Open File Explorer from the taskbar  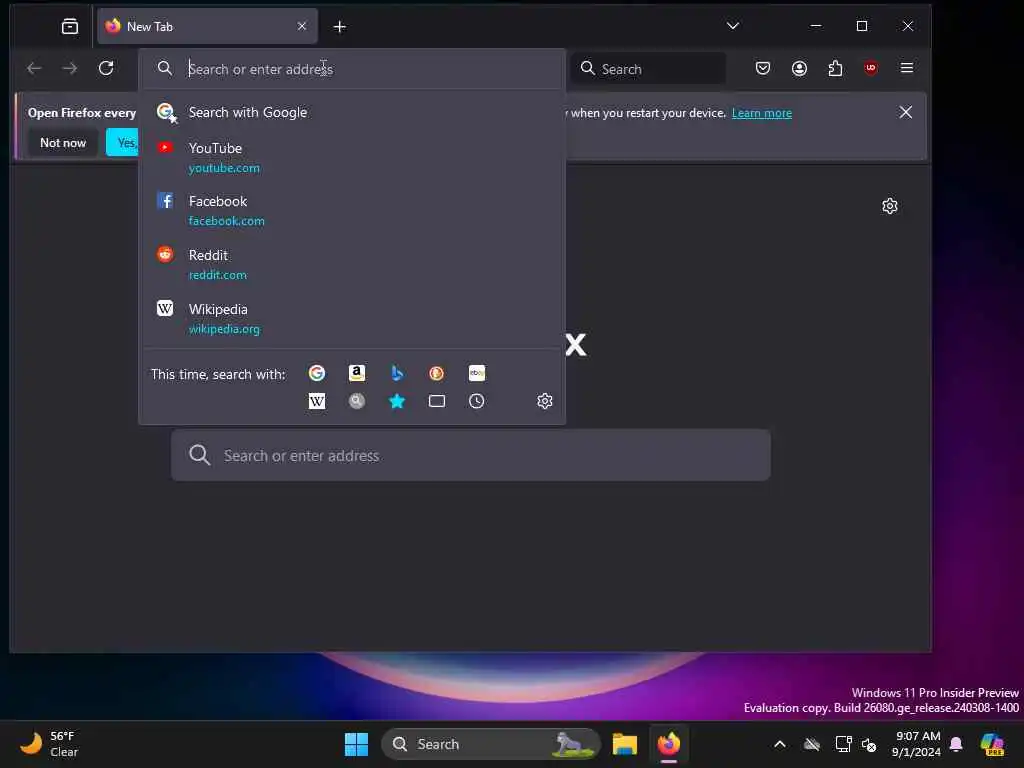624,744
